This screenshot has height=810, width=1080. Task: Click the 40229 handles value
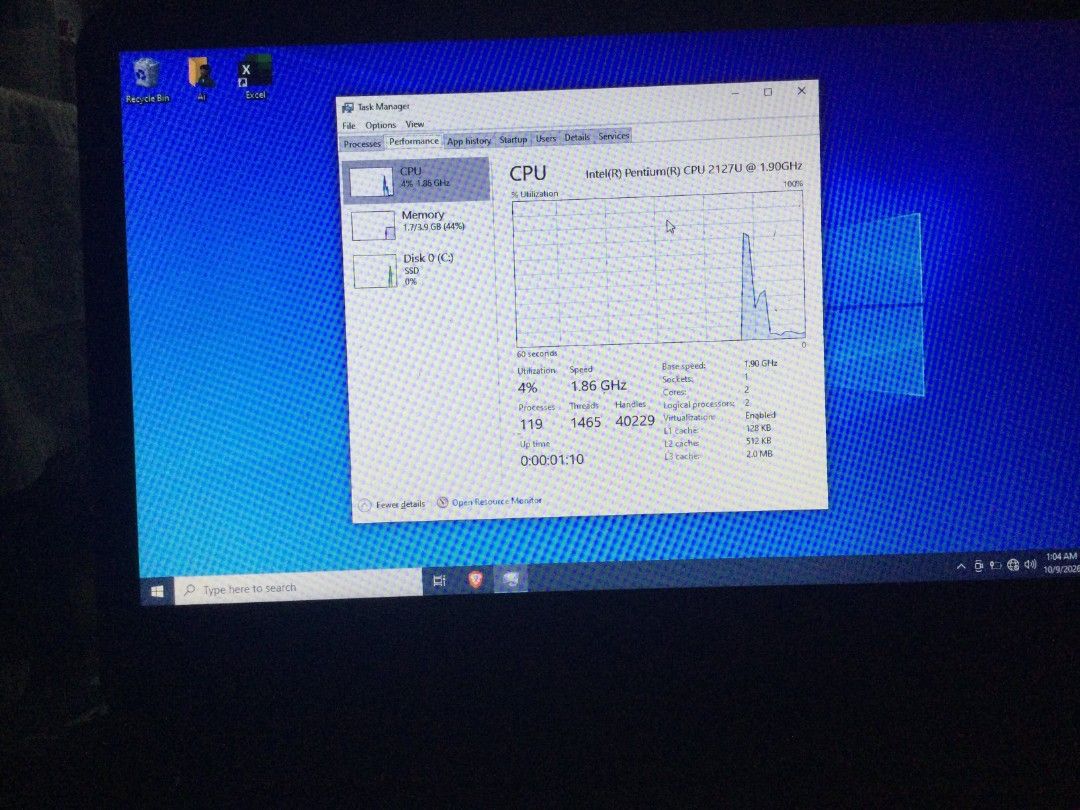pyautogui.click(x=634, y=420)
